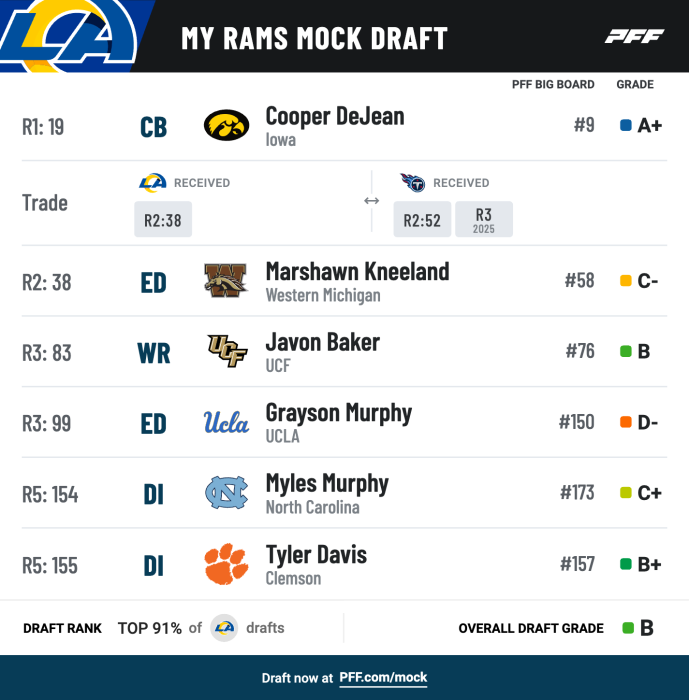Viewport: 689px width, 700px height.
Task: Click the blue A+ grade color square
Action: coord(626,126)
